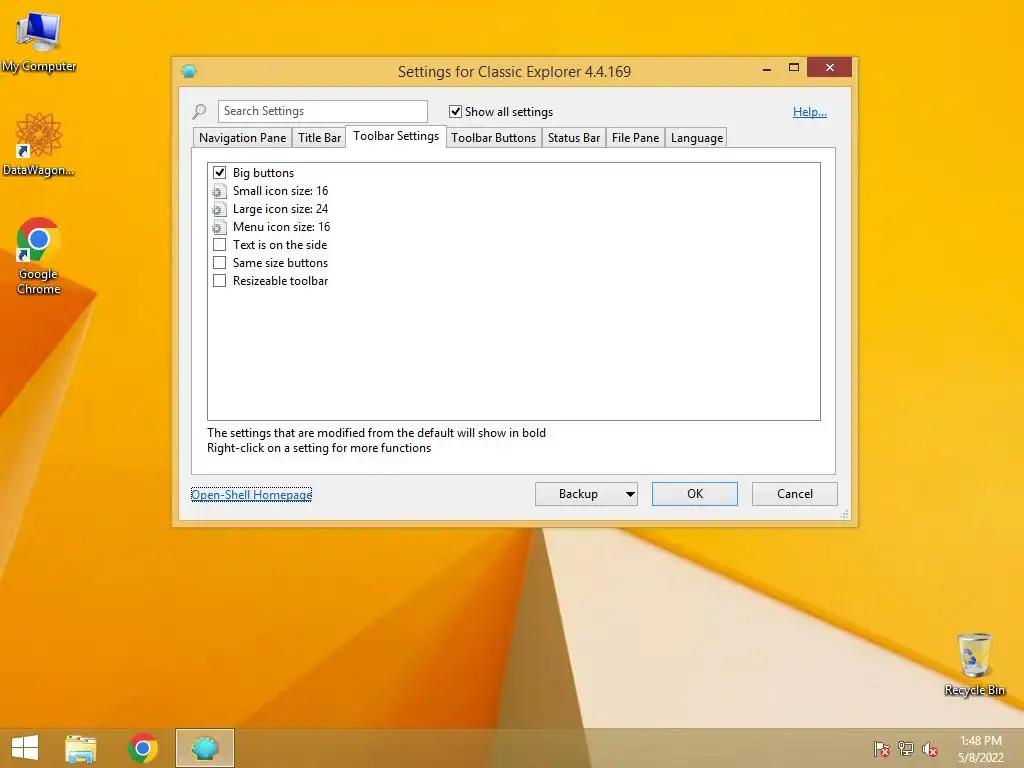Select the Small icon size: 16 setting
1024x768 pixels.
coord(280,191)
